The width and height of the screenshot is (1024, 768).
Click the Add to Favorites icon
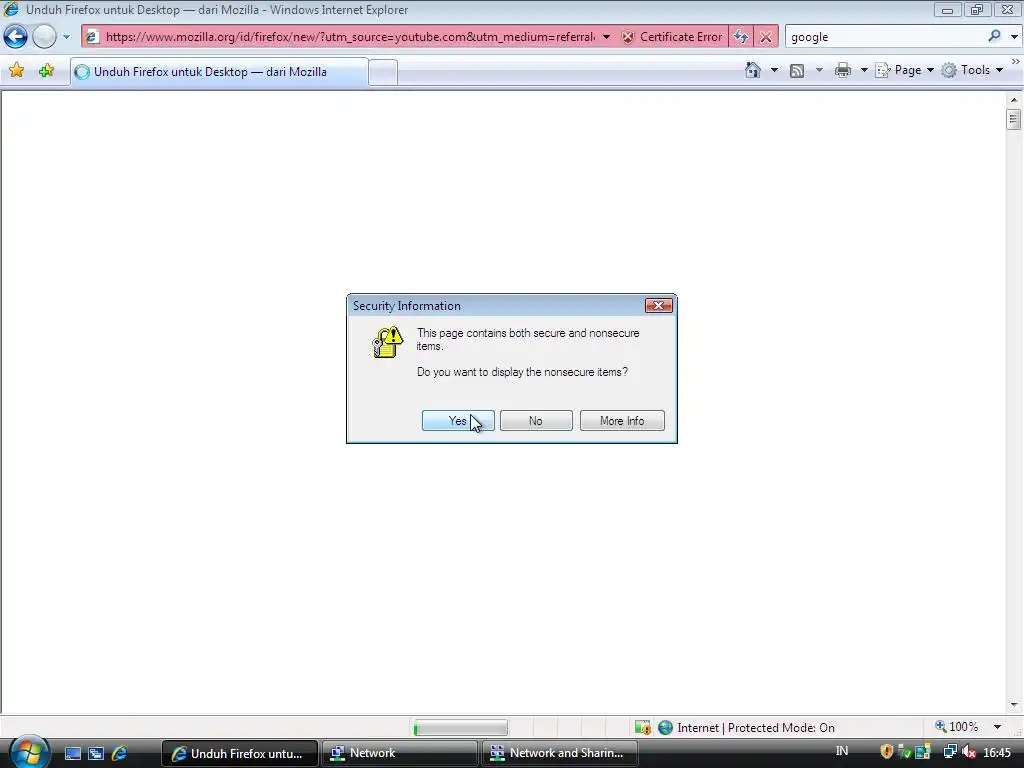point(46,71)
